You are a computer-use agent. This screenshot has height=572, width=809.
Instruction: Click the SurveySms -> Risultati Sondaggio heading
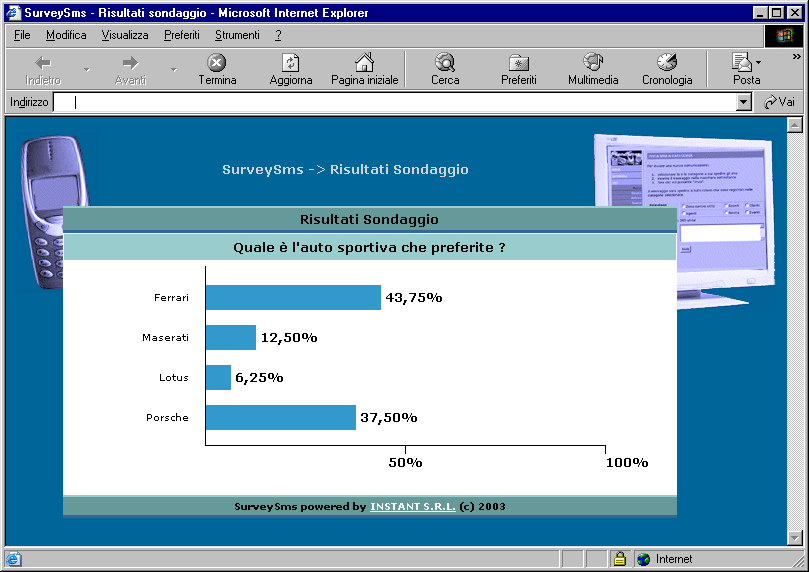(x=345, y=170)
